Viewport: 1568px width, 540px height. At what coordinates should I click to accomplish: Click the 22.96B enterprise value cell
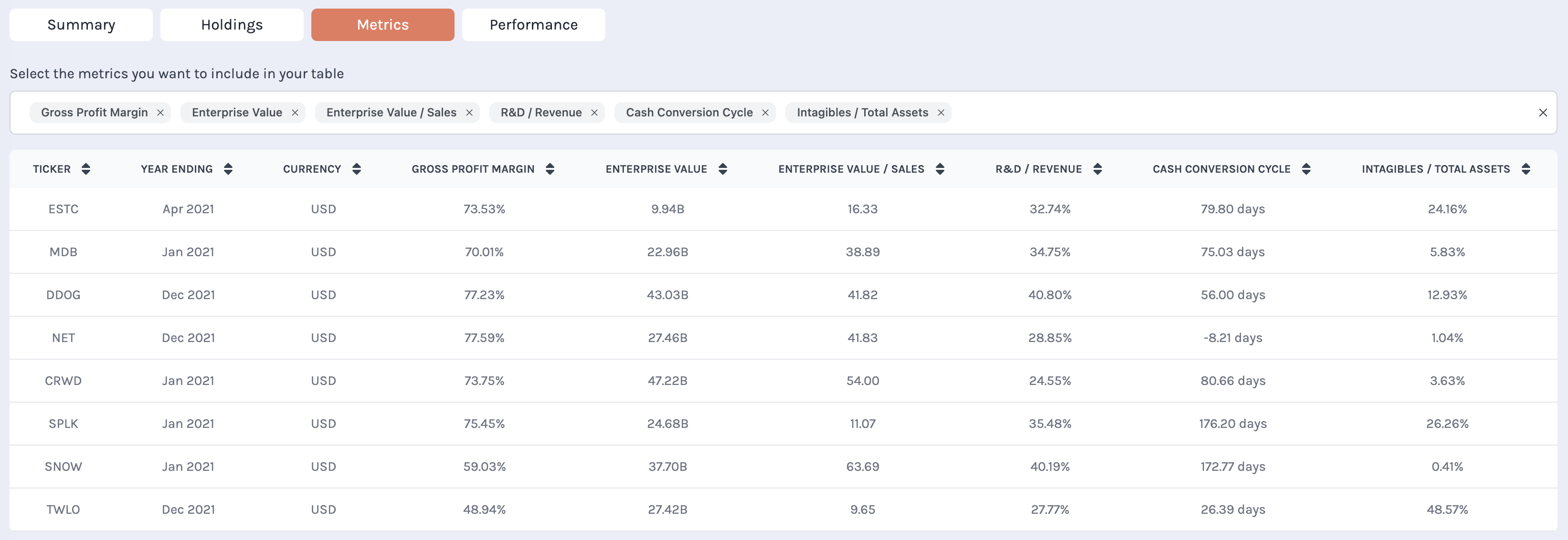(x=668, y=252)
